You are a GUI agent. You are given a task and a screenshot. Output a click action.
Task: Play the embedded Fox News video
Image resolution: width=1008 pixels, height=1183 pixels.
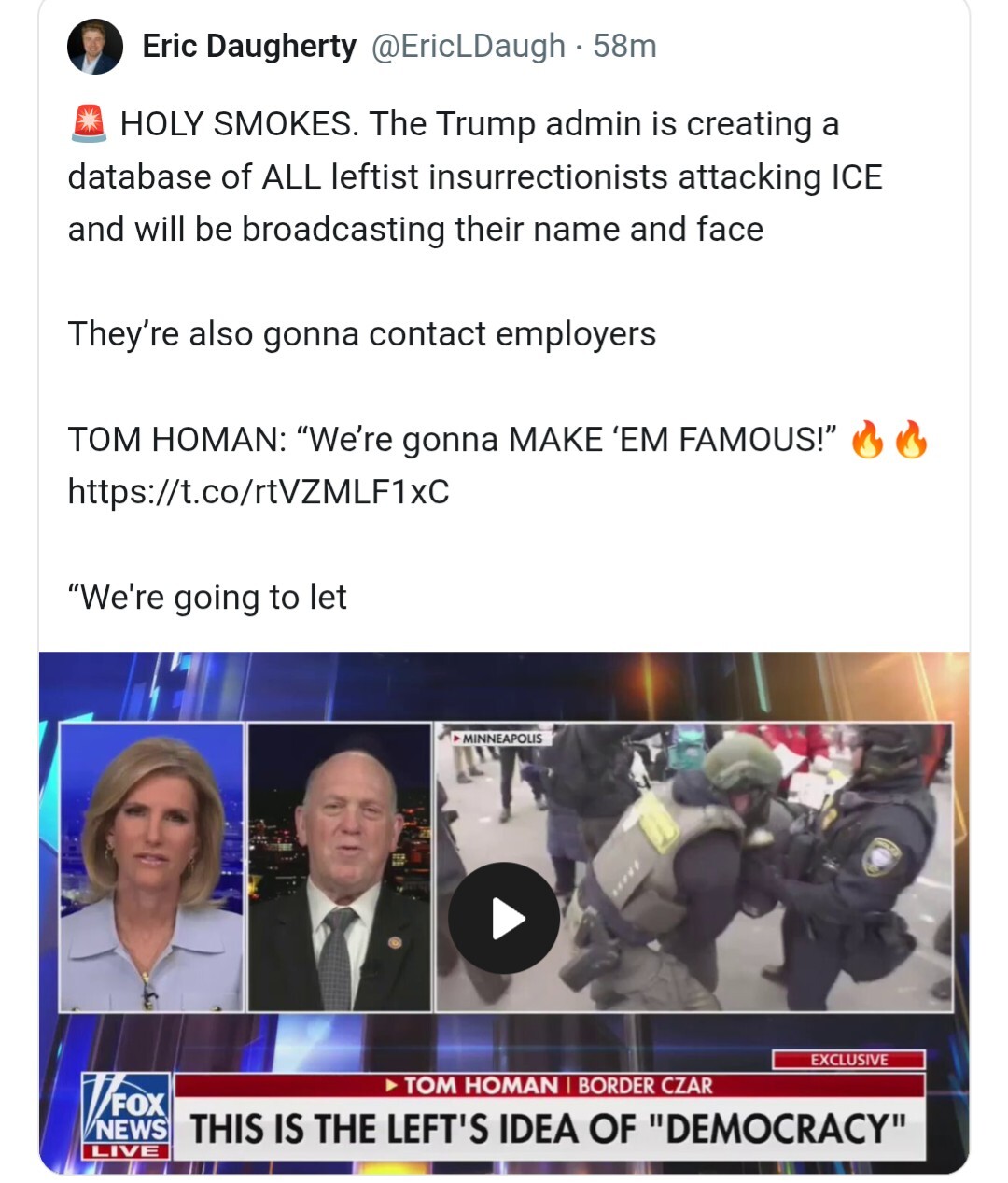[504, 918]
